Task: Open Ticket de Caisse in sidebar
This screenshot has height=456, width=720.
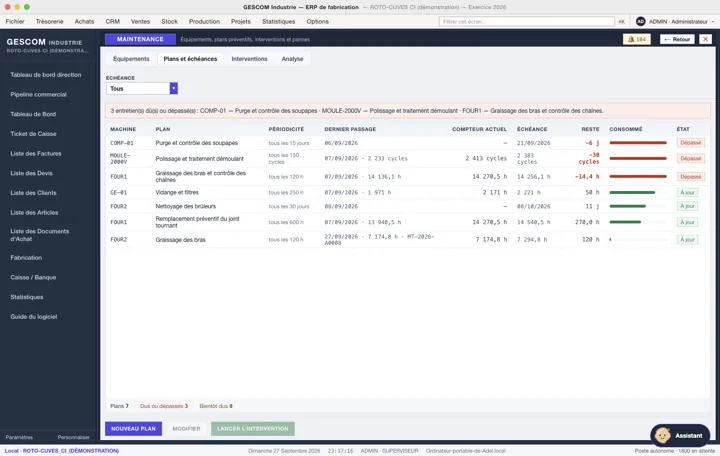Action: click(34, 134)
